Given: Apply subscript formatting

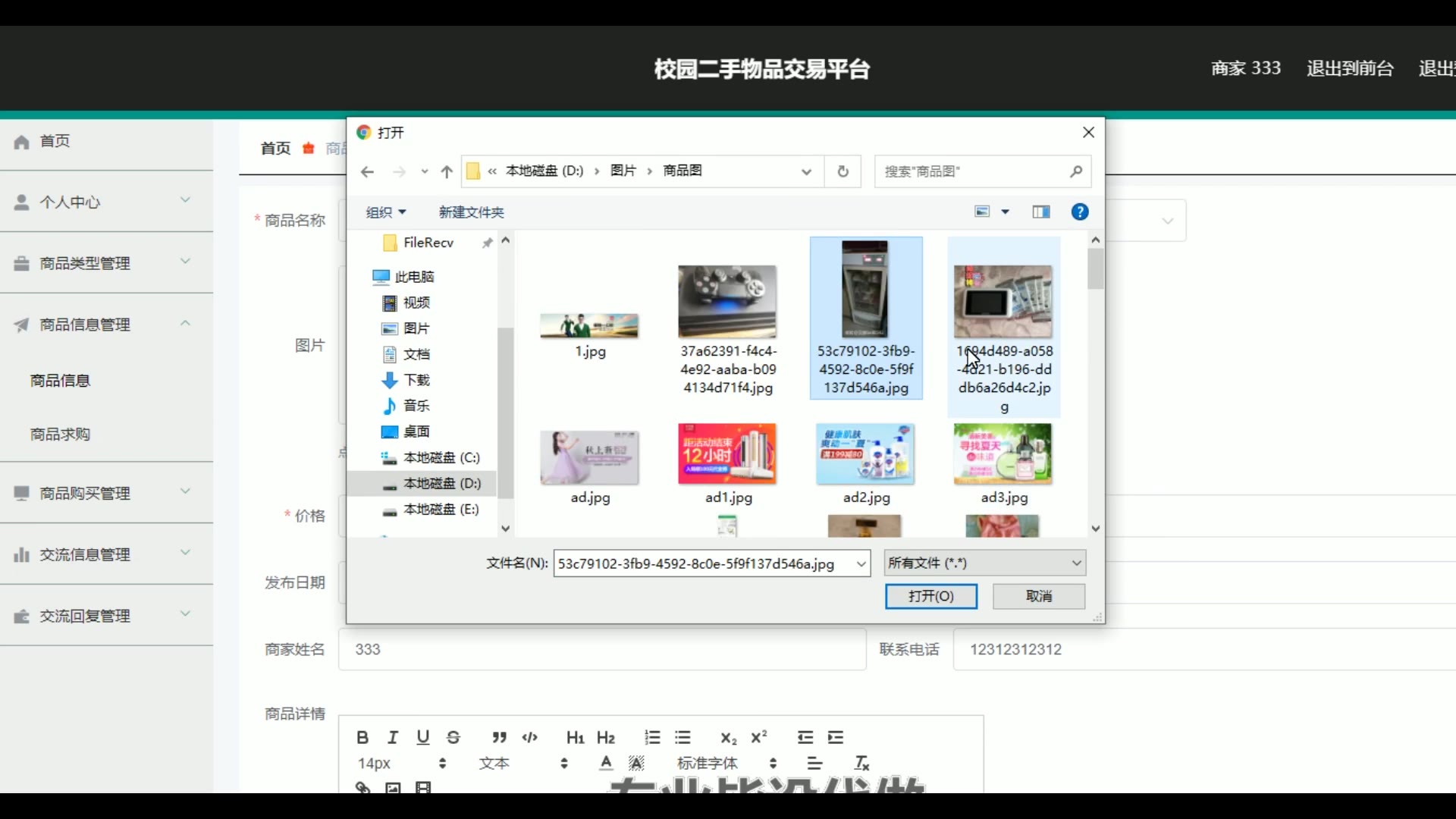Looking at the screenshot, I should tap(728, 737).
